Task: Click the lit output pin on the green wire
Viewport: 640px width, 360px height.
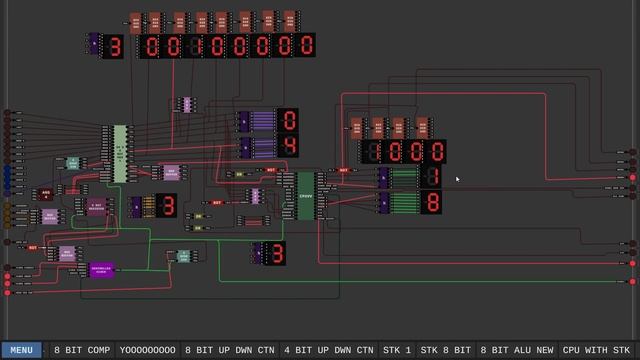Action: coord(633,282)
